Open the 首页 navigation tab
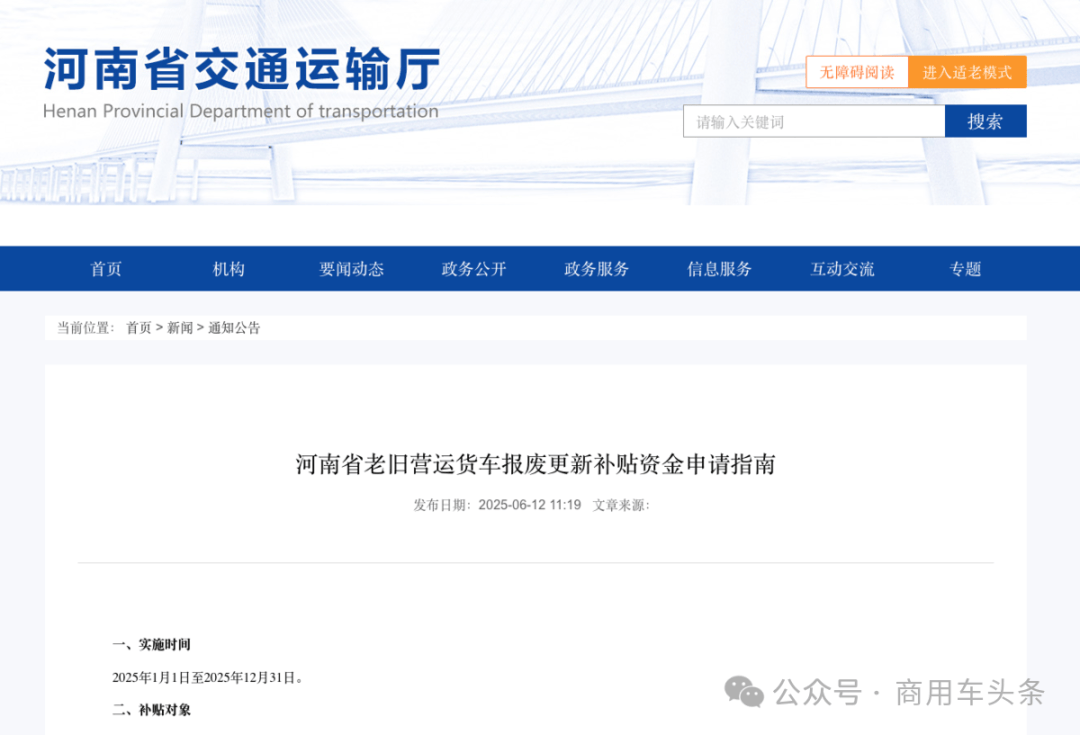The height and width of the screenshot is (735, 1080). click(x=106, y=269)
